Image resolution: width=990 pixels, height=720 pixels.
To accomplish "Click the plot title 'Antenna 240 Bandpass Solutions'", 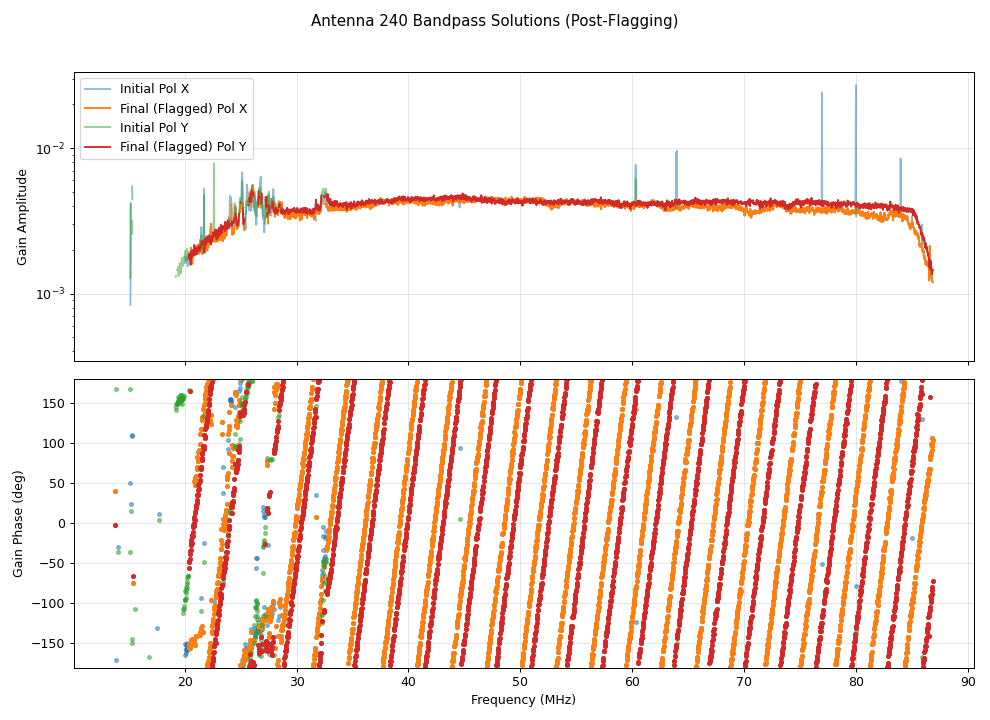I will tap(494, 21).
